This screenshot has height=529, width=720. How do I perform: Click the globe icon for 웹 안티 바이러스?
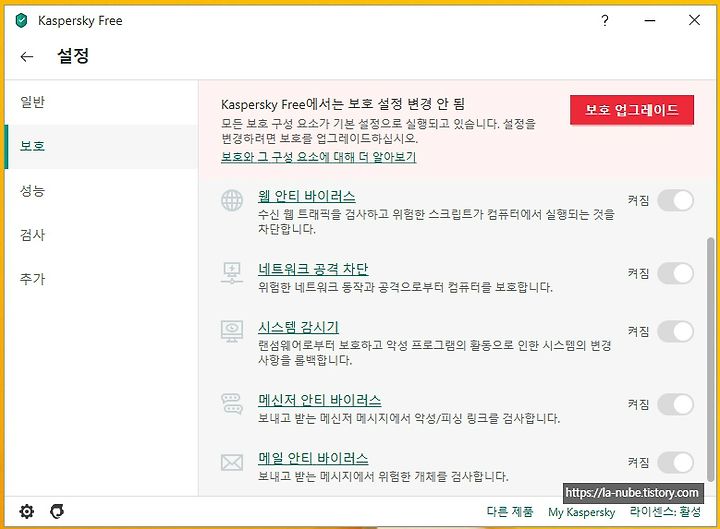coord(232,201)
